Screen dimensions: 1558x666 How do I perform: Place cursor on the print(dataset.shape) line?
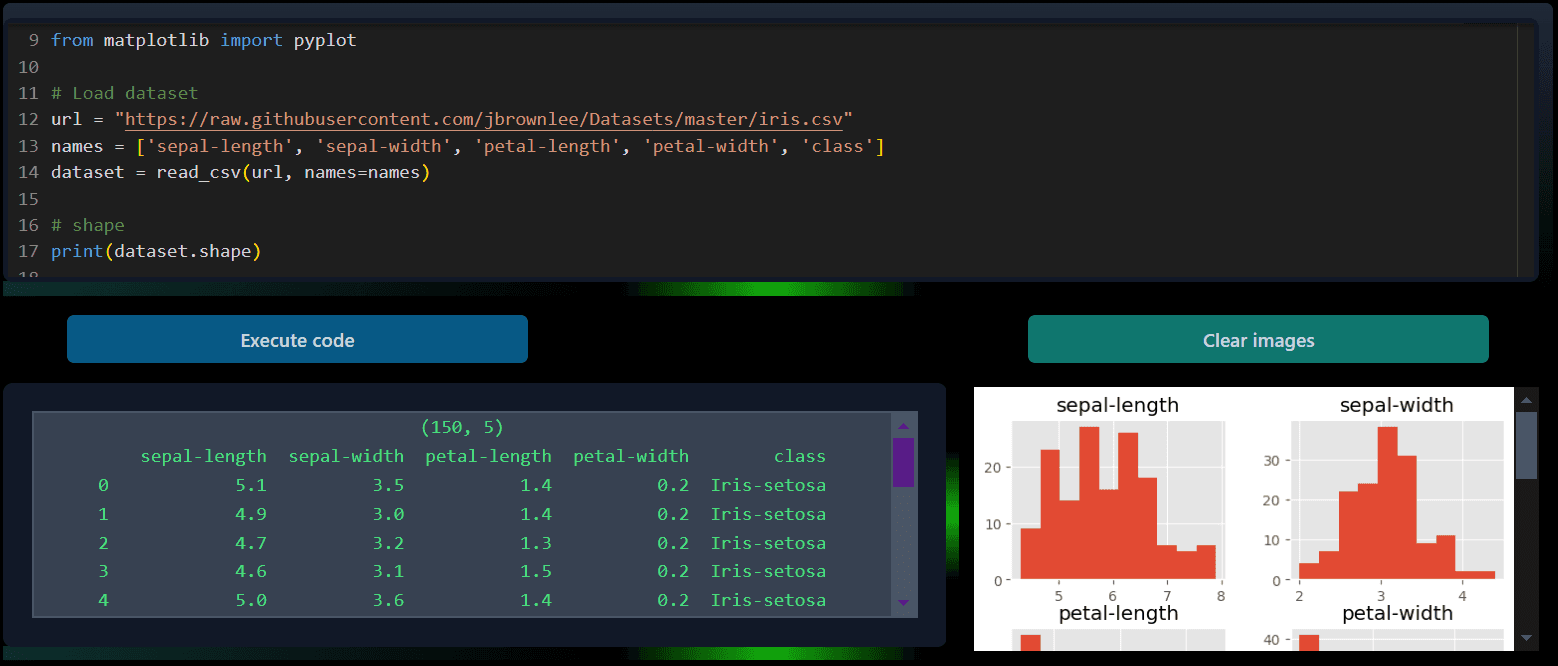coord(156,251)
